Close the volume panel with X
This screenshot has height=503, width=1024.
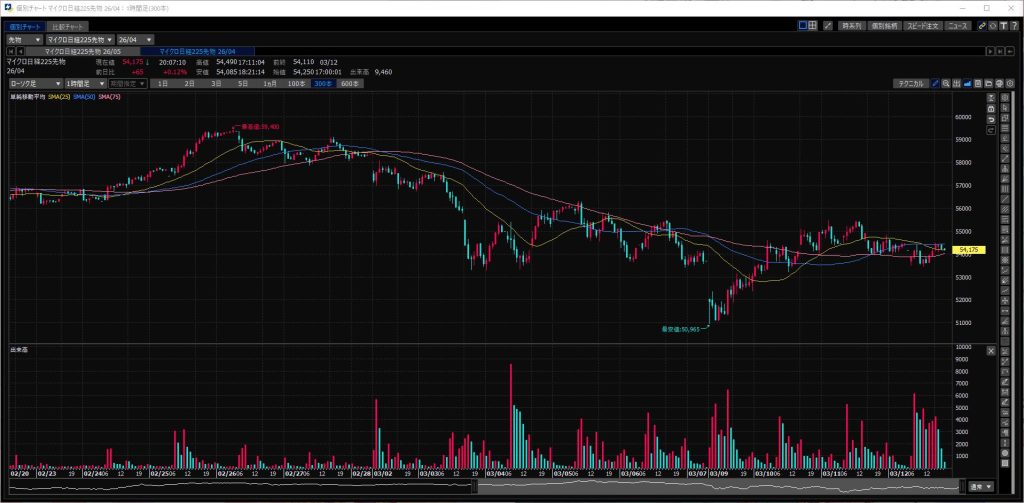[990, 351]
